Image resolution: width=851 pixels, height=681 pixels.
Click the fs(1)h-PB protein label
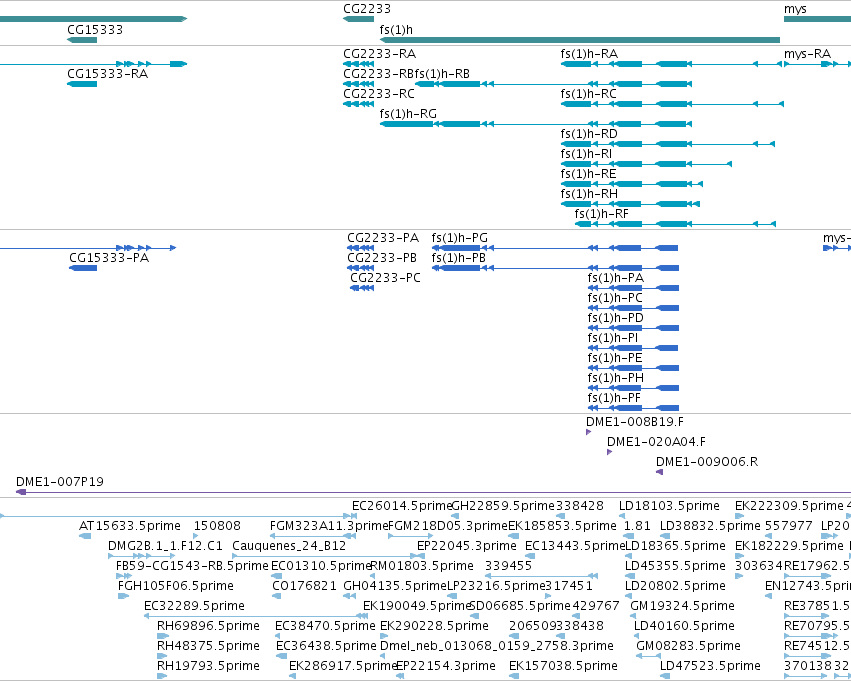pyautogui.click(x=459, y=258)
